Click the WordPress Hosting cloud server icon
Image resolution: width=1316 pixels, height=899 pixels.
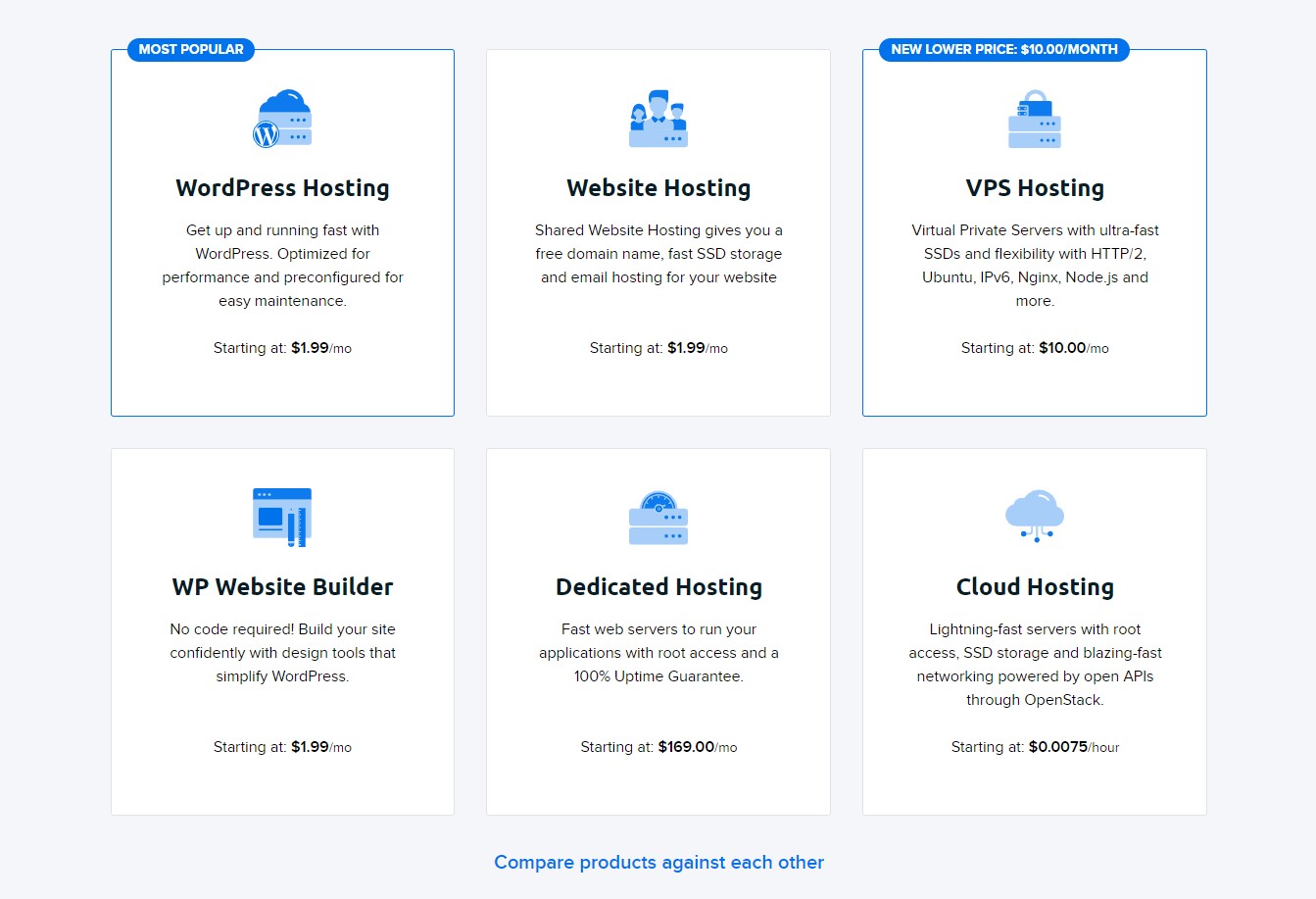point(282,119)
